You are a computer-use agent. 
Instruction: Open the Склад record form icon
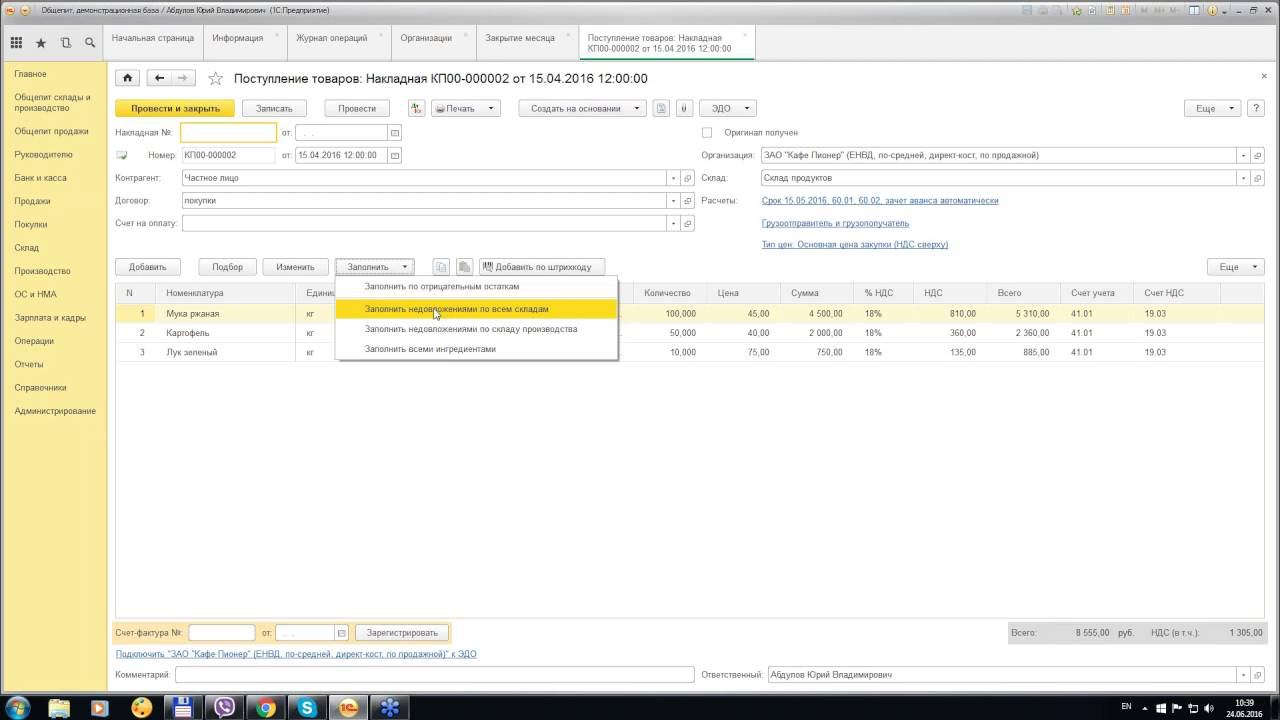click(x=1258, y=178)
